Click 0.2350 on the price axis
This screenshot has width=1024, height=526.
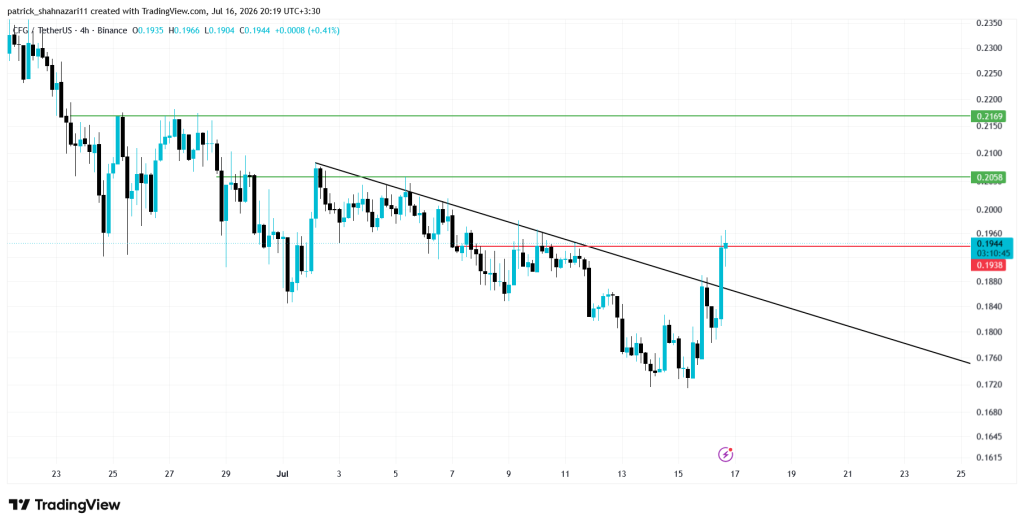point(989,23)
